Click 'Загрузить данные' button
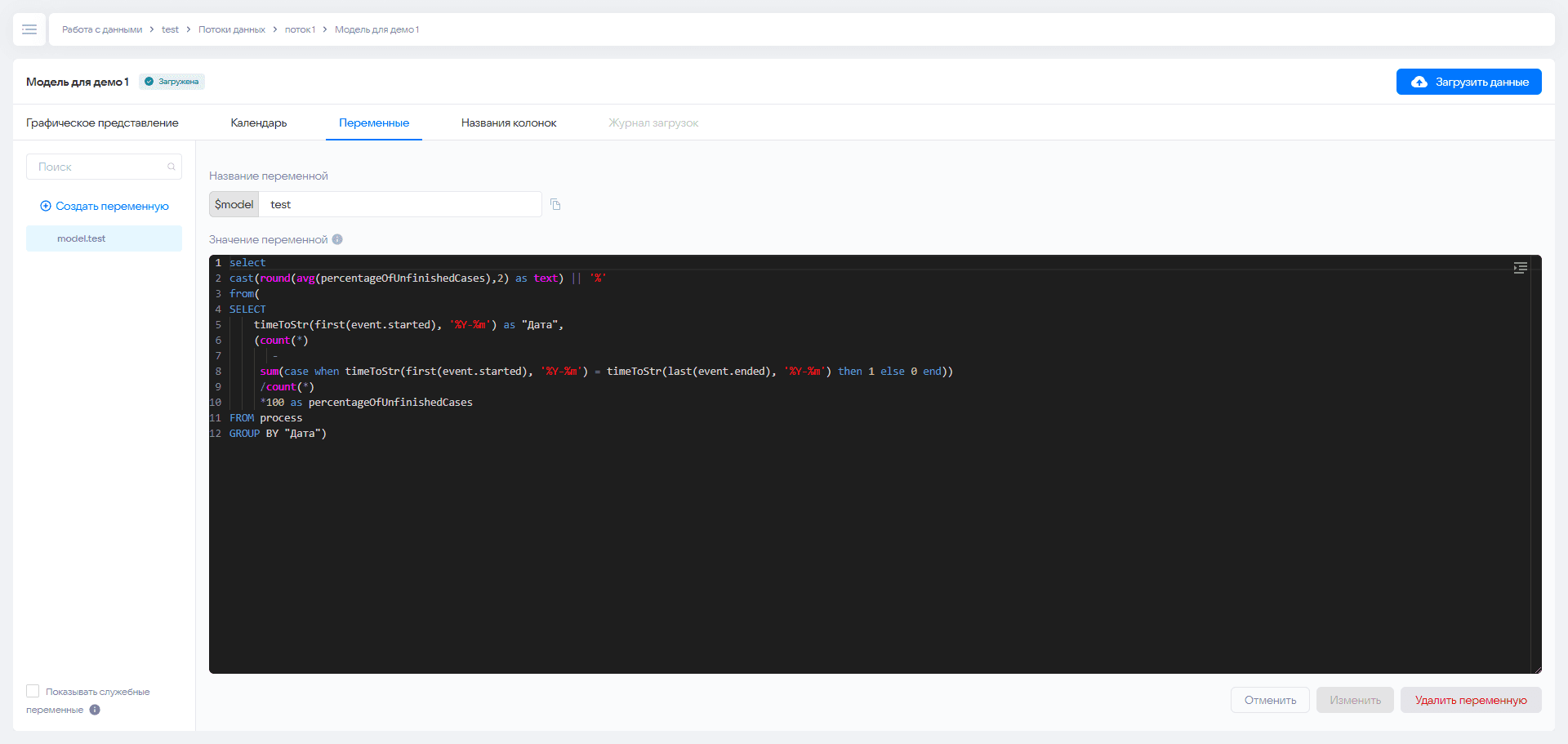The width and height of the screenshot is (1568, 744). pyautogui.click(x=1469, y=82)
